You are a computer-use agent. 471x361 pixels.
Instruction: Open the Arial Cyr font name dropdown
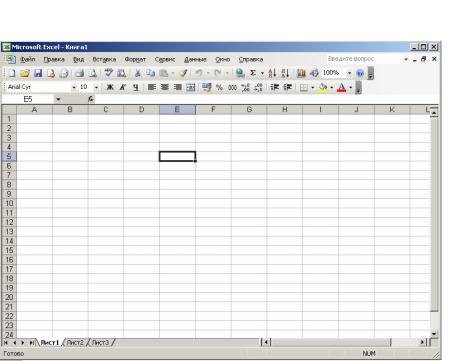pos(74,87)
